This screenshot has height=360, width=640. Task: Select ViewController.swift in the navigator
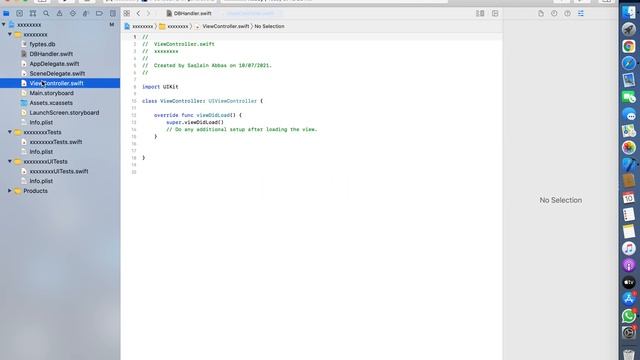click(x=60, y=83)
